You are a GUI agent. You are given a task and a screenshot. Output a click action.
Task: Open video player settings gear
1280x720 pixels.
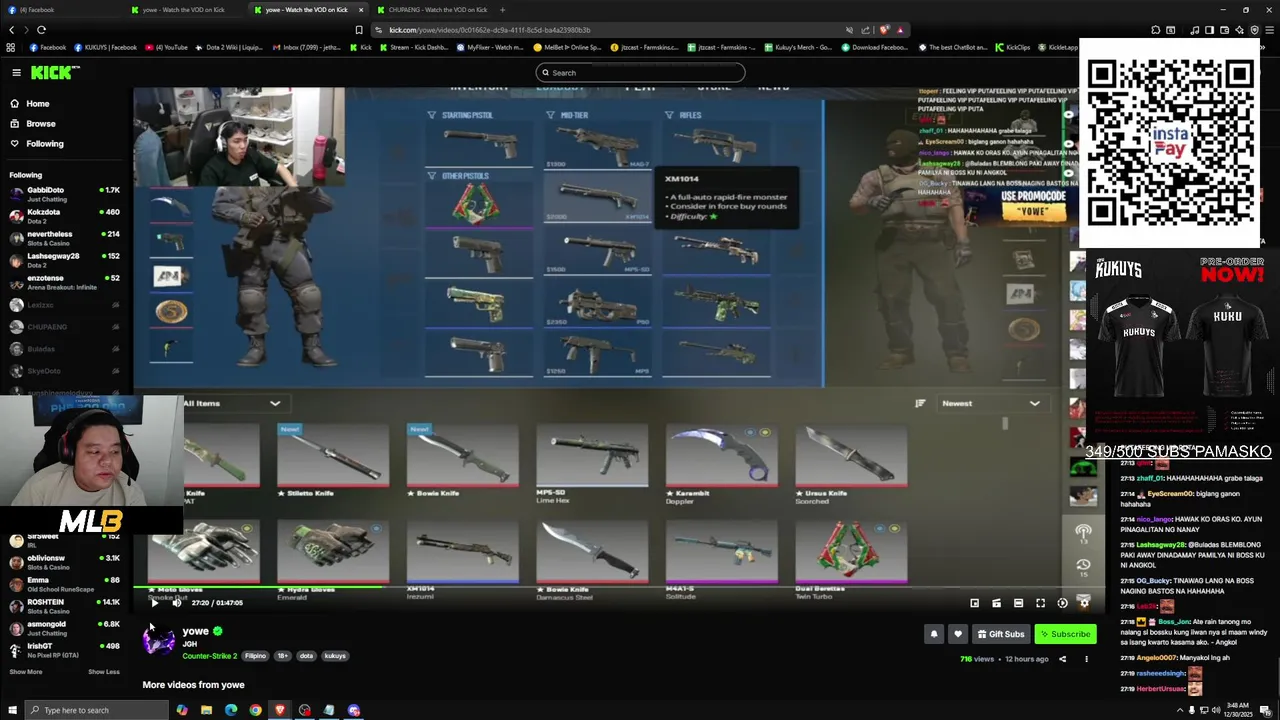(x=1084, y=603)
